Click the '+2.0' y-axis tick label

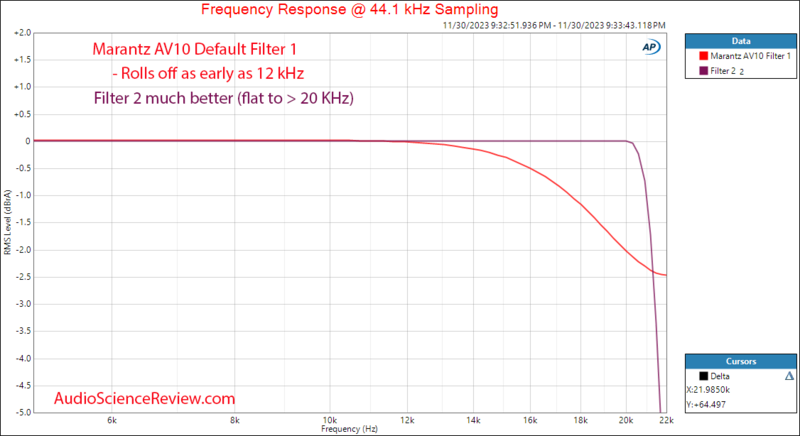(x=23, y=33)
